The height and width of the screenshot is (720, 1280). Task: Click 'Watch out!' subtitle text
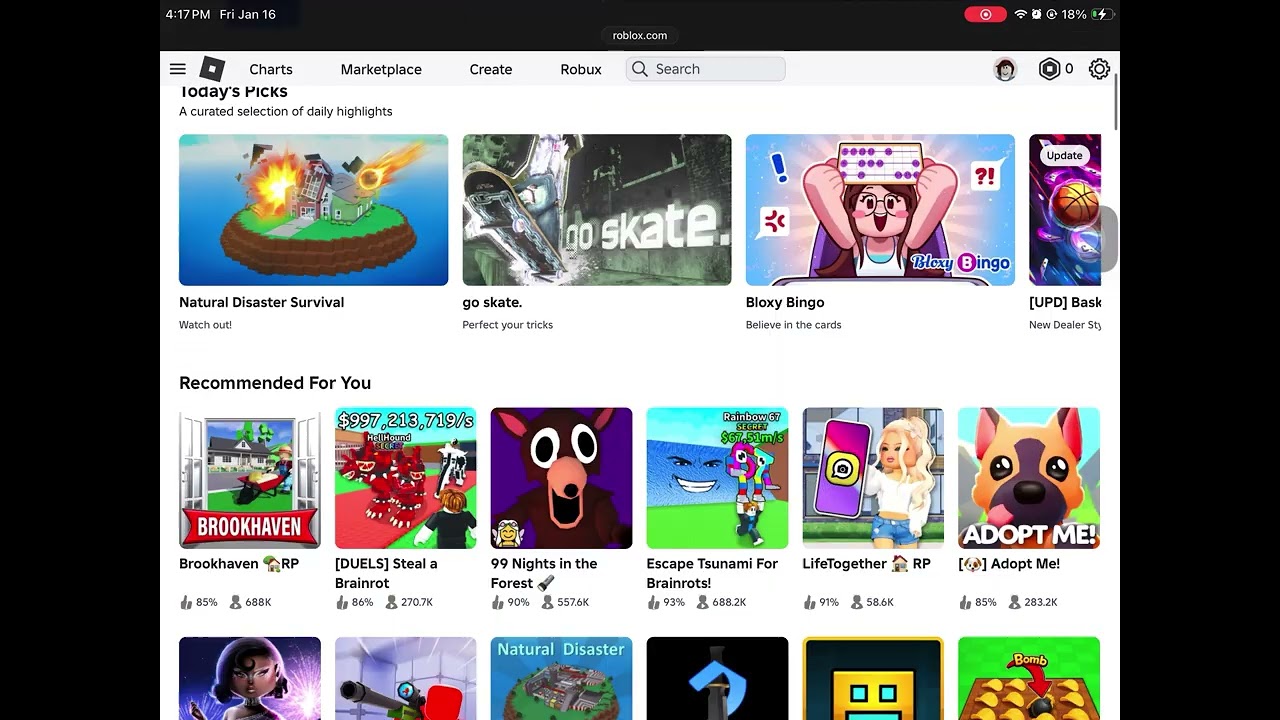pyautogui.click(x=205, y=325)
